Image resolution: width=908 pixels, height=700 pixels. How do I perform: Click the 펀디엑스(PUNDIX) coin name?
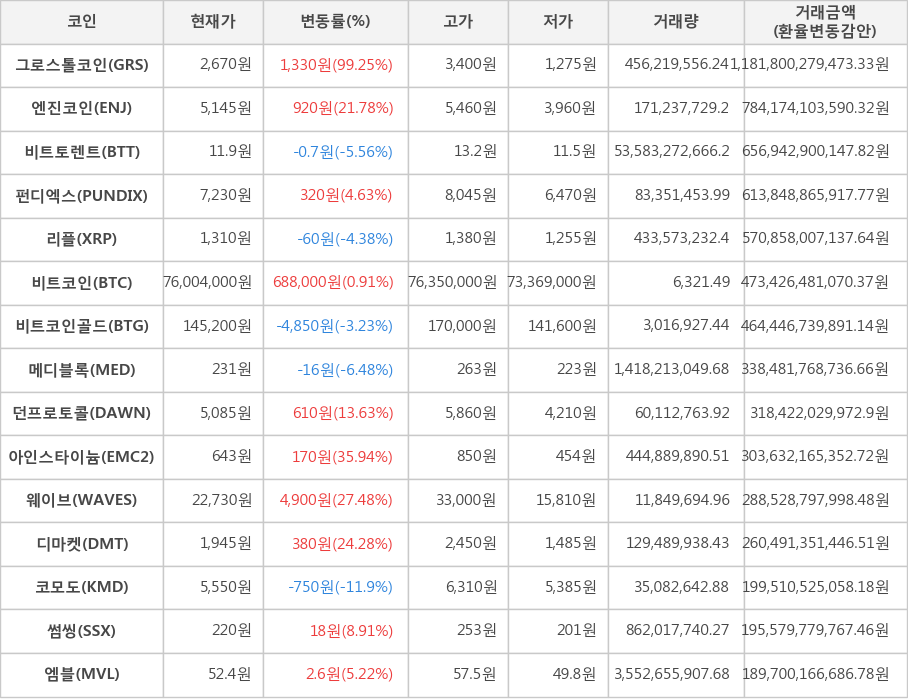(82, 195)
